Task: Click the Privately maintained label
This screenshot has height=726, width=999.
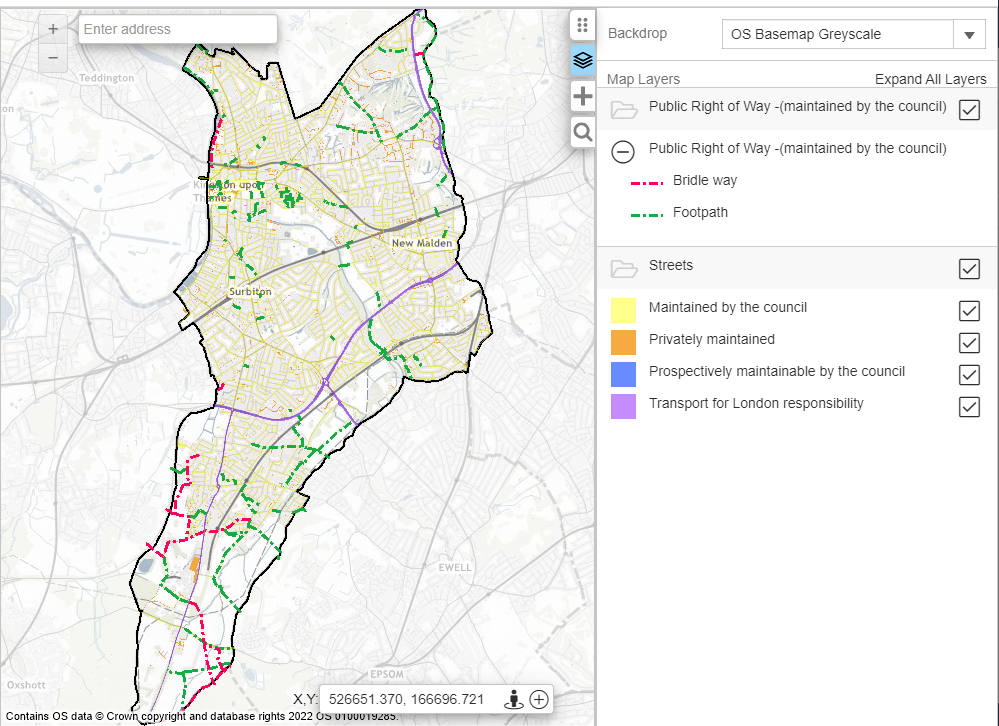Action: [712, 339]
